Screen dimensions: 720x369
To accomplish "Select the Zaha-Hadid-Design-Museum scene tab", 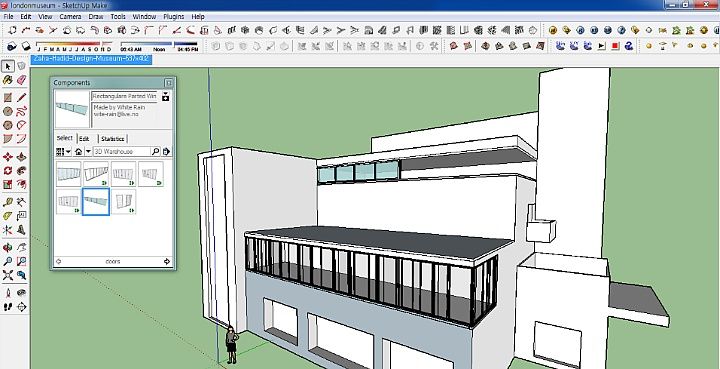I will (91, 59).
